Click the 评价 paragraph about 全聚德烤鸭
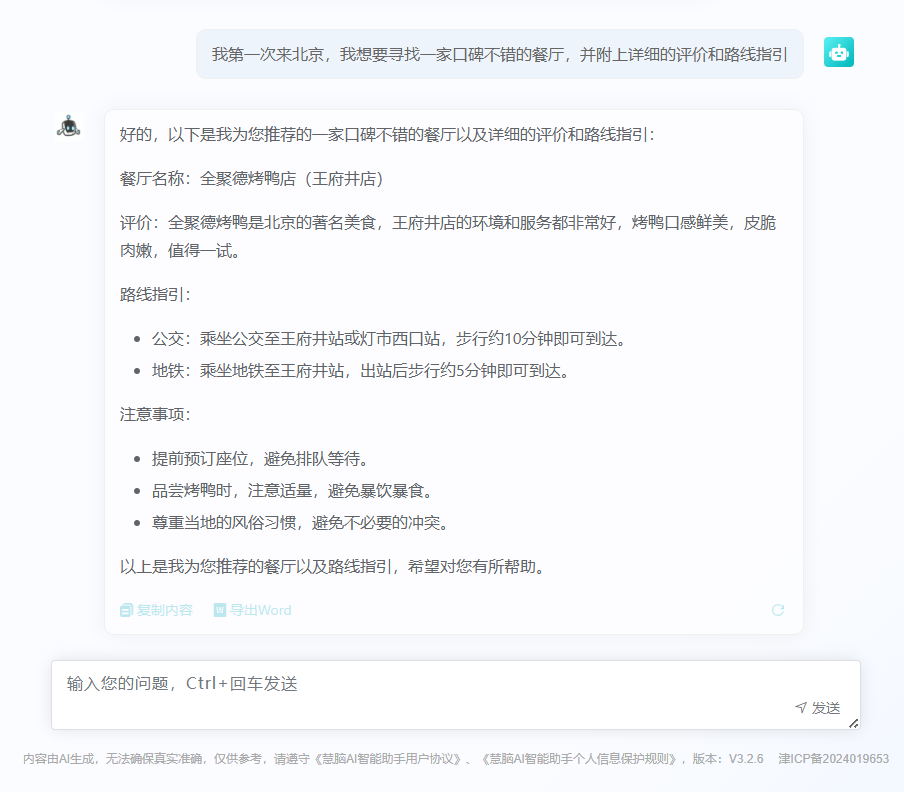The width and height of the screenshot is (904, 792). [x=448, y=236]
